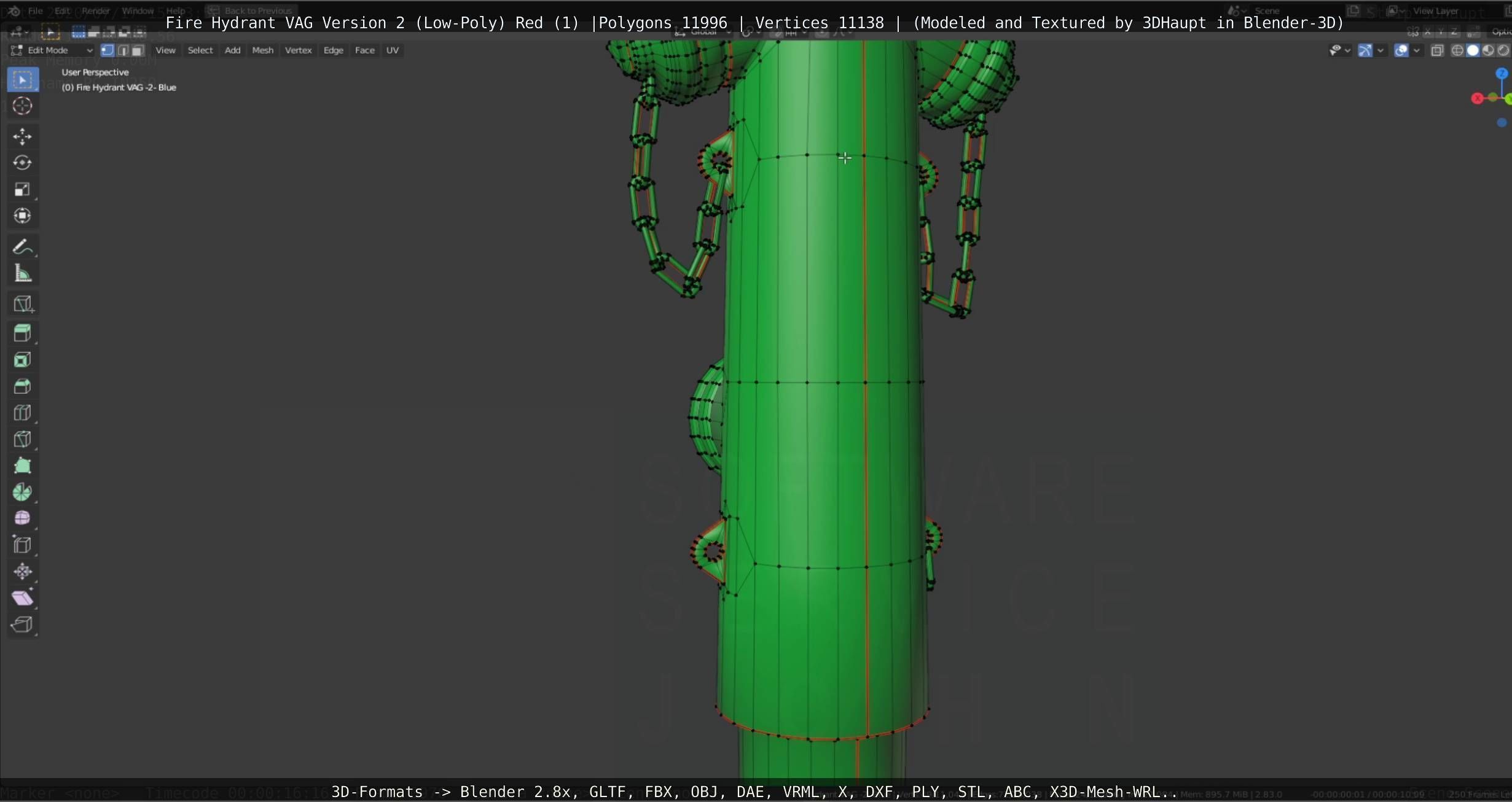
Task: Activate the combined Transform tool
Action: tap(23, 216)
